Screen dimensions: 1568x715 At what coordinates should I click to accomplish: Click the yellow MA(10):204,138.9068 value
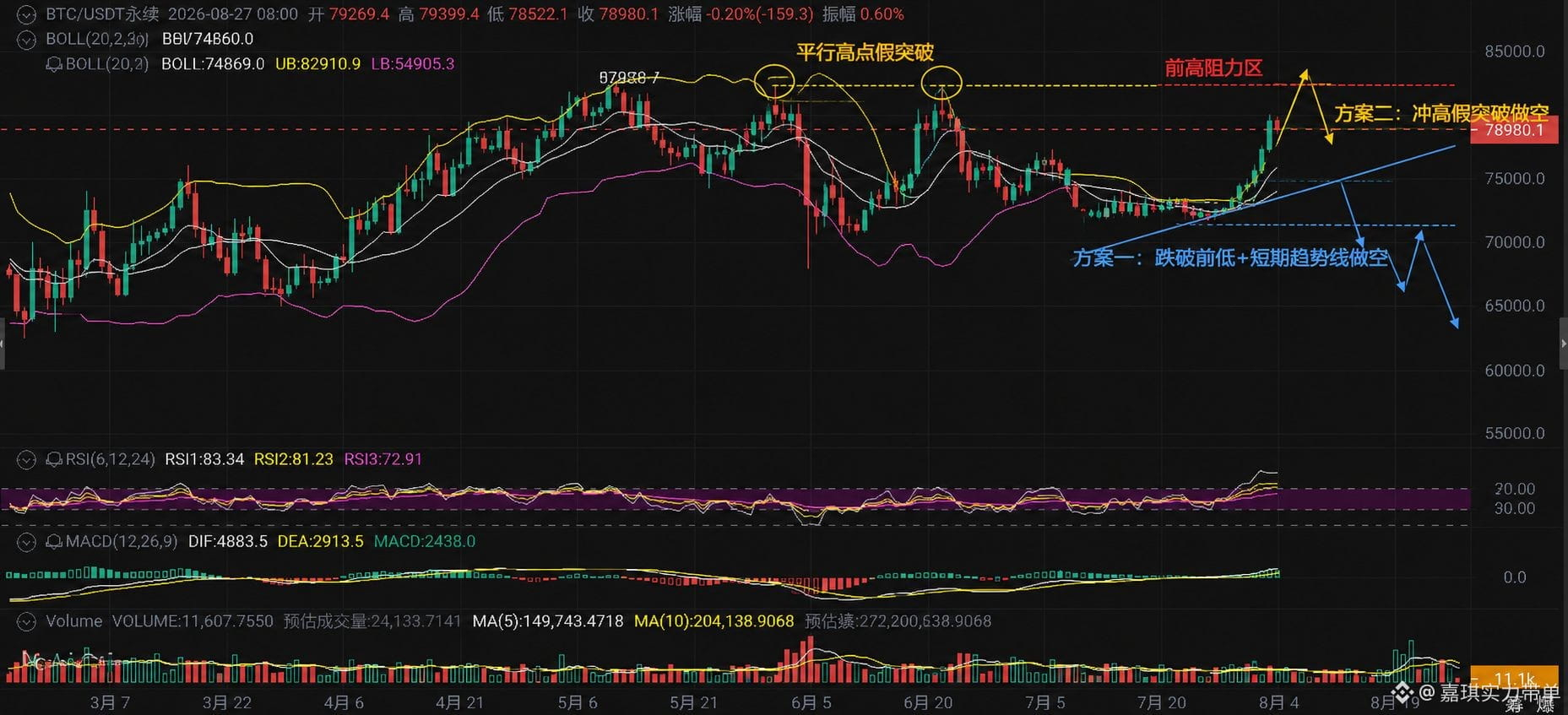(714, 621)
